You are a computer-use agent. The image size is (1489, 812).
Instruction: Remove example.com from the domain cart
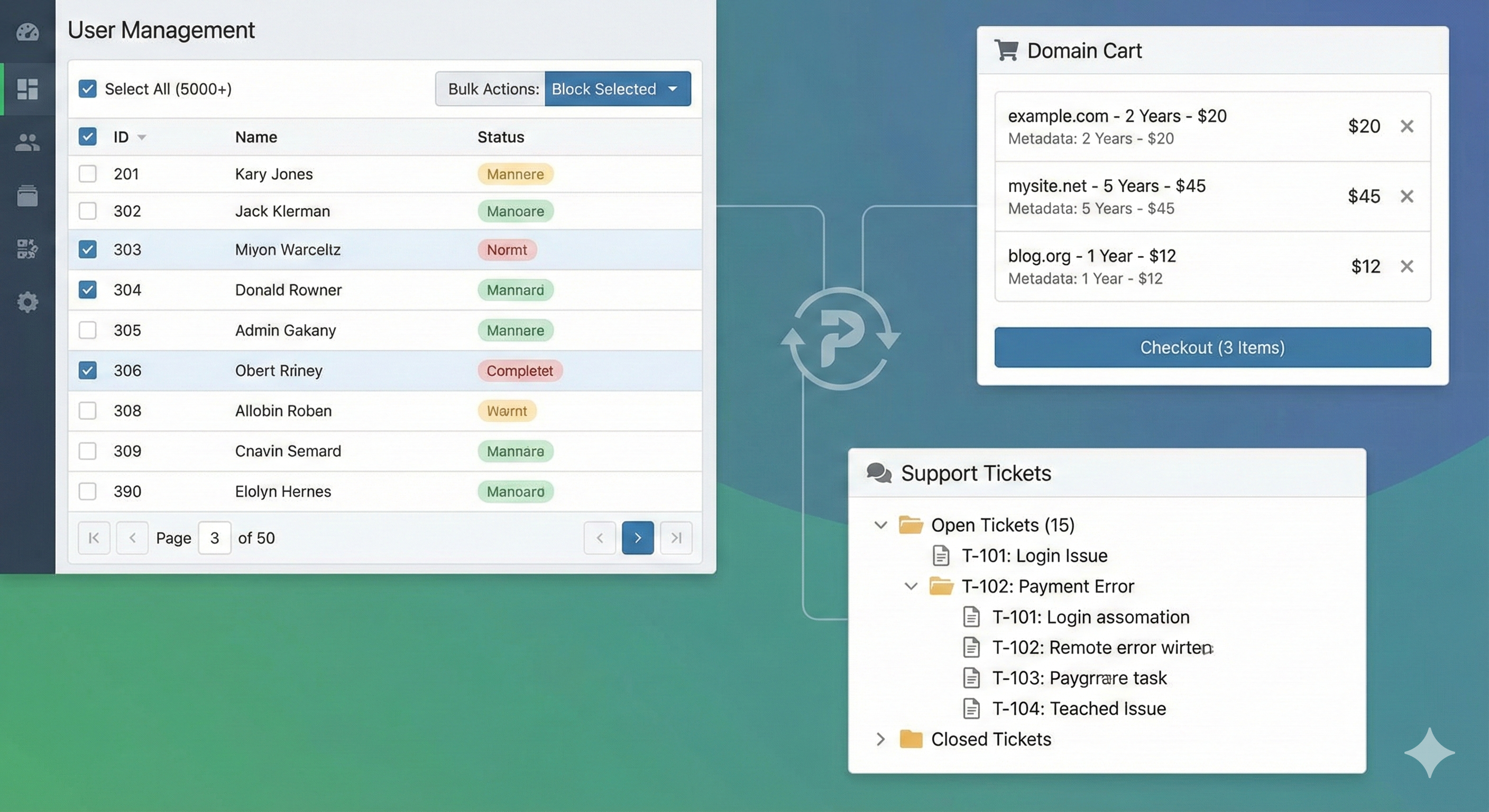pos(1407,126)
